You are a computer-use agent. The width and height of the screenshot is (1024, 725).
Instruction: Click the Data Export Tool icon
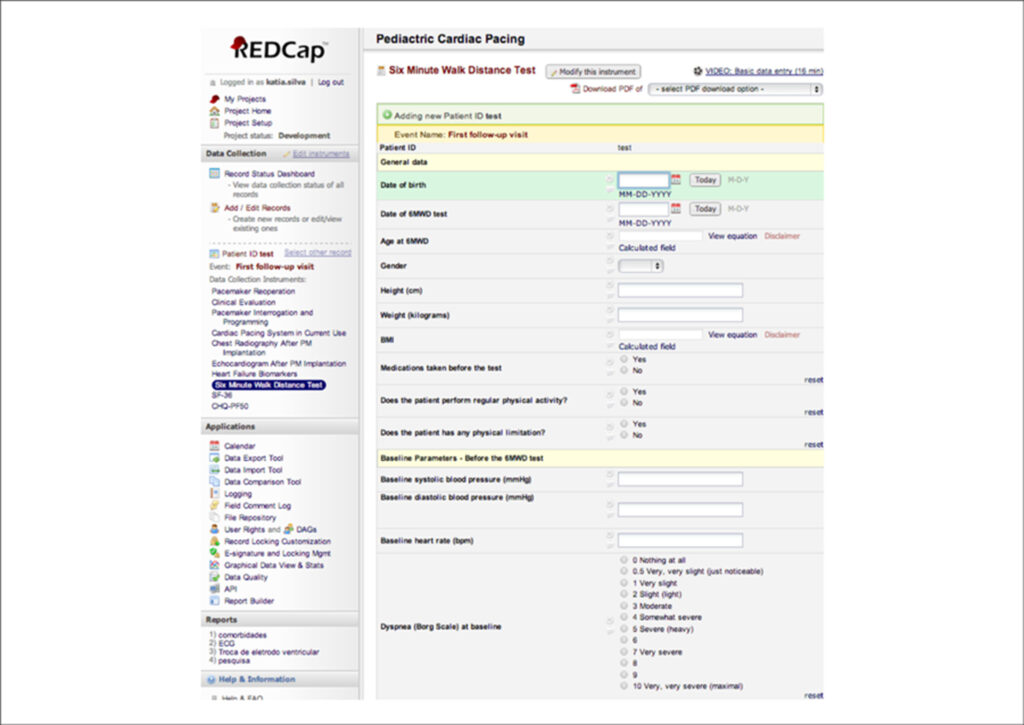click(x=214, y=458)
